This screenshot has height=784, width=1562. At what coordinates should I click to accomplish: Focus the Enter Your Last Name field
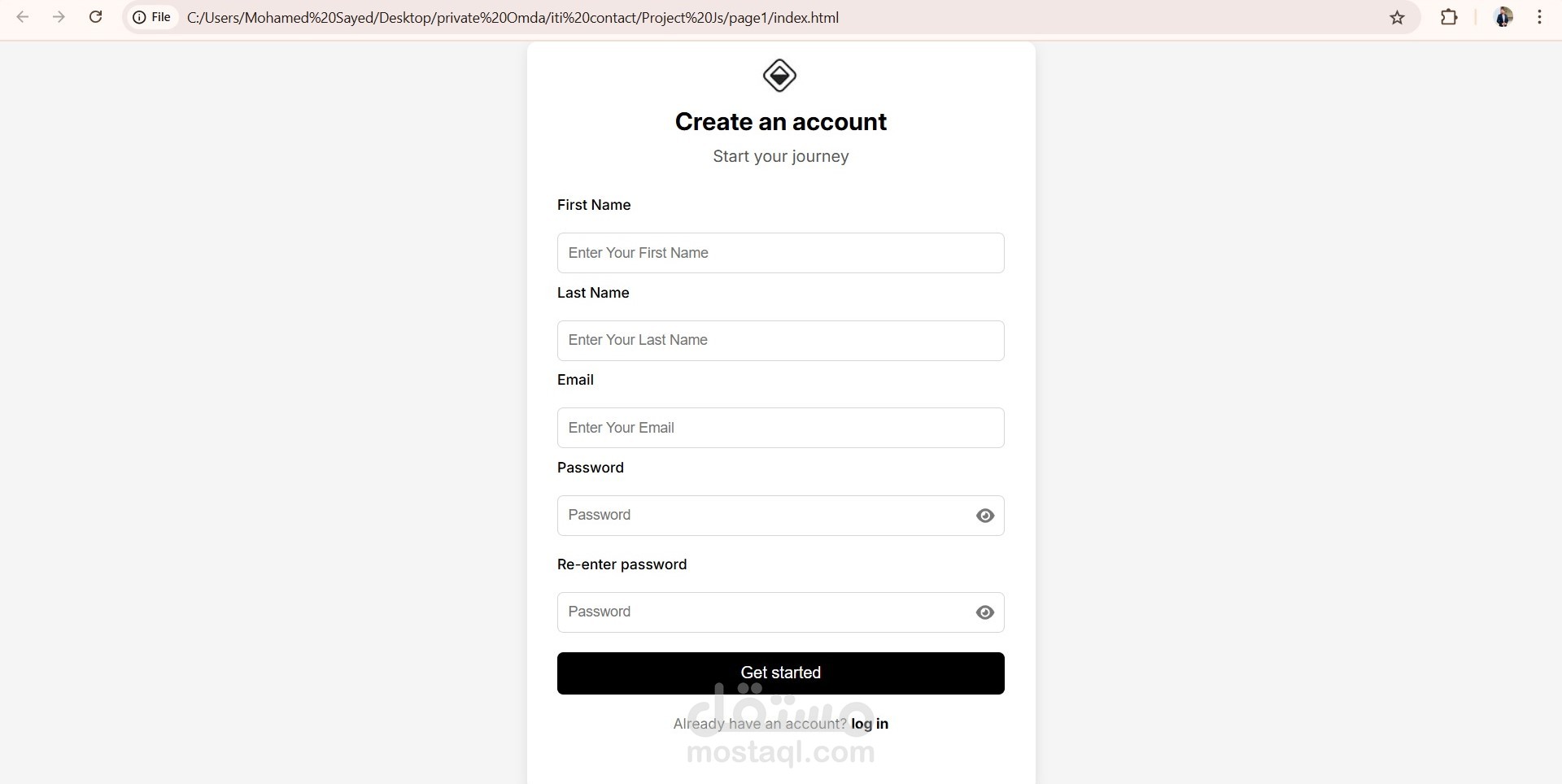pyautogui.click(x=781, y=341)
